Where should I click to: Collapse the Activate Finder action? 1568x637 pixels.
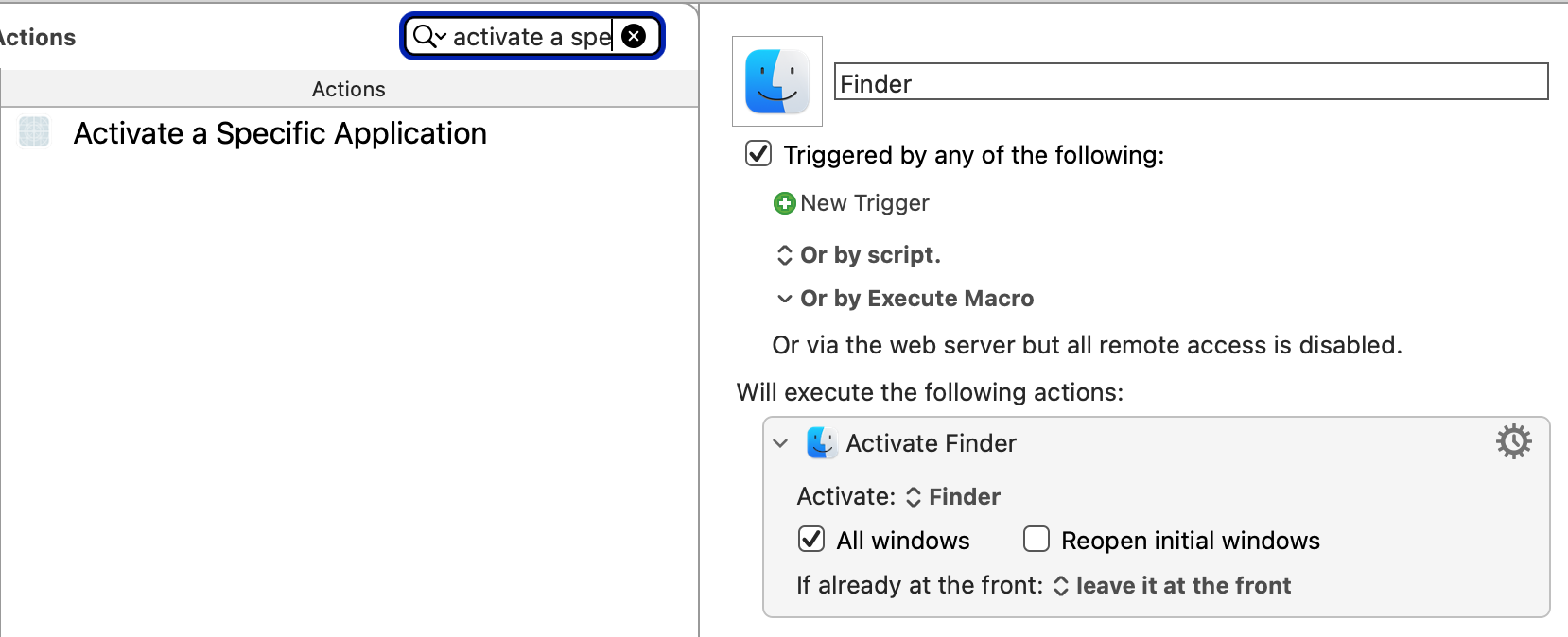(x=780, y=442)
